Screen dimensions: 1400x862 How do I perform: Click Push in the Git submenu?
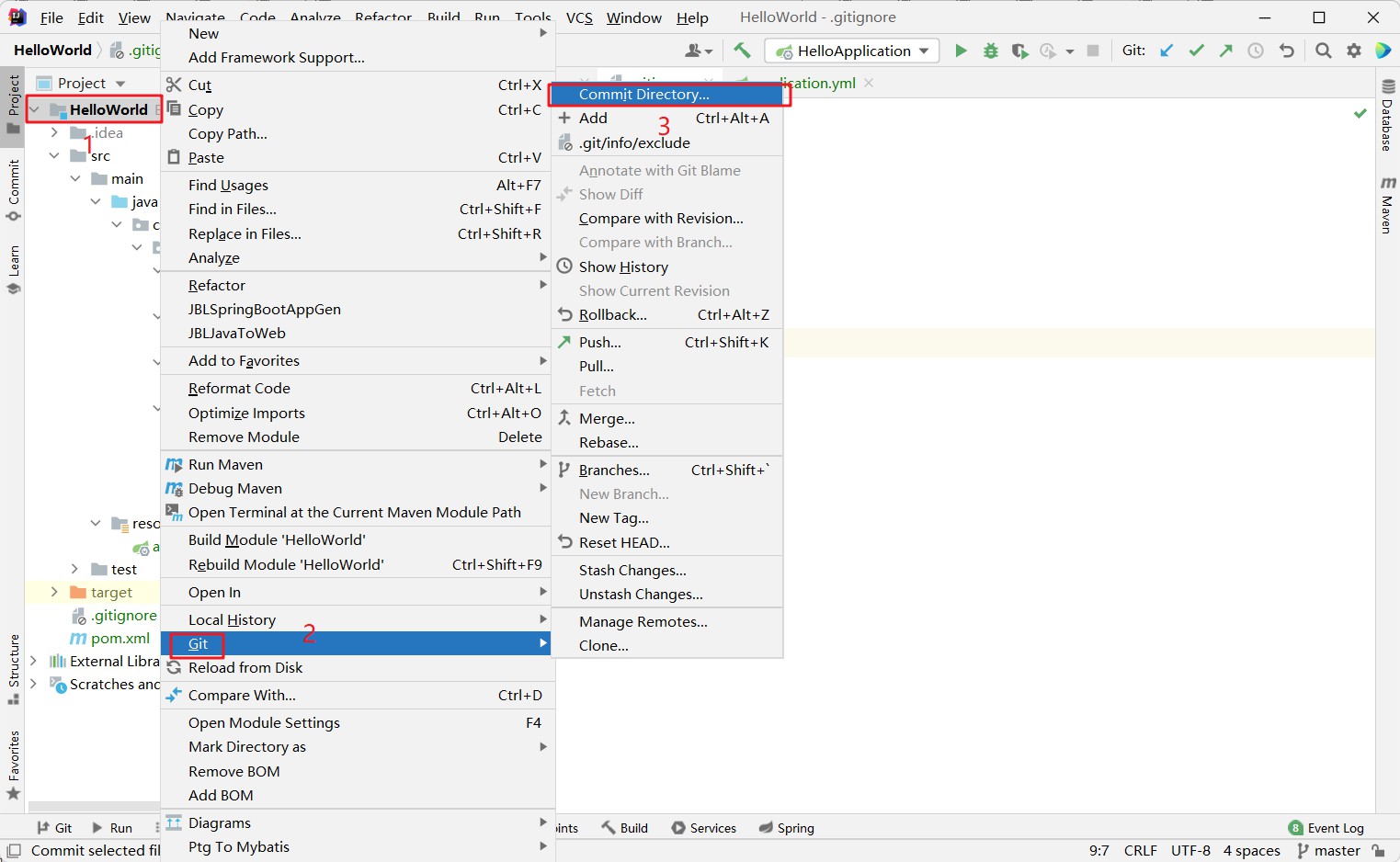tap(666, 343)
